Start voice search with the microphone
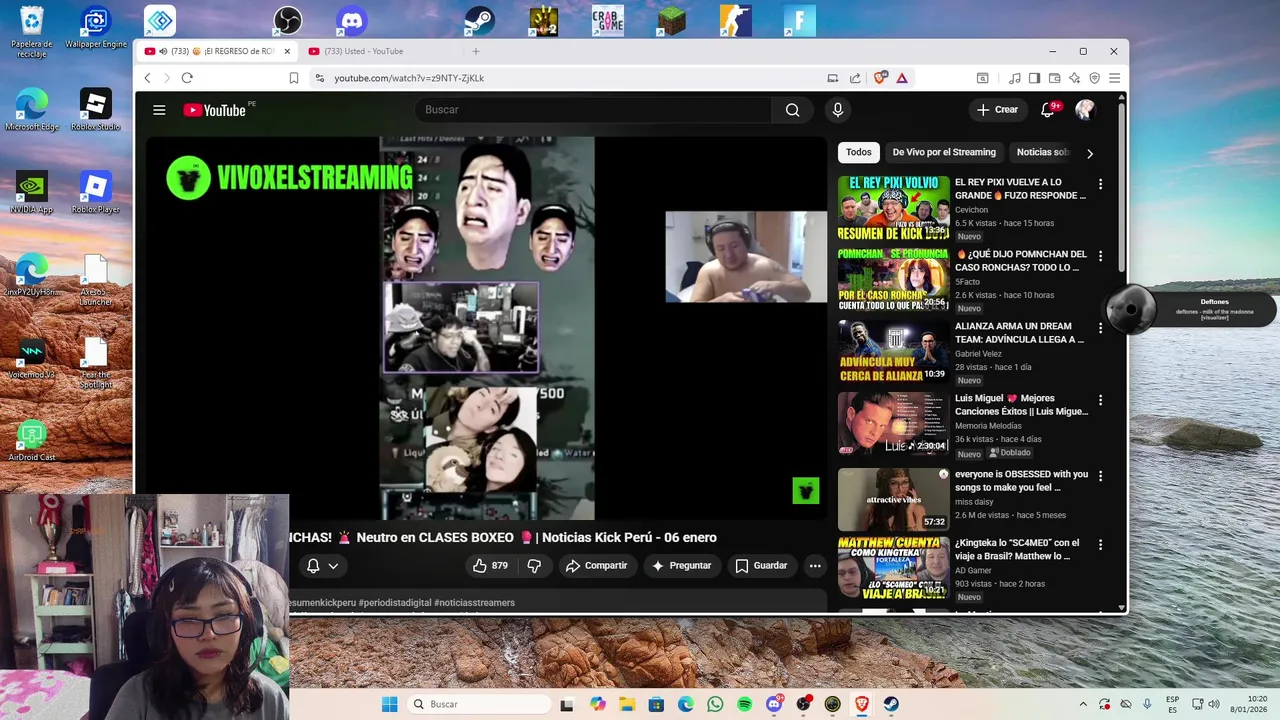The width and height of the screenshot is (1280, 720). click(838, 110)
